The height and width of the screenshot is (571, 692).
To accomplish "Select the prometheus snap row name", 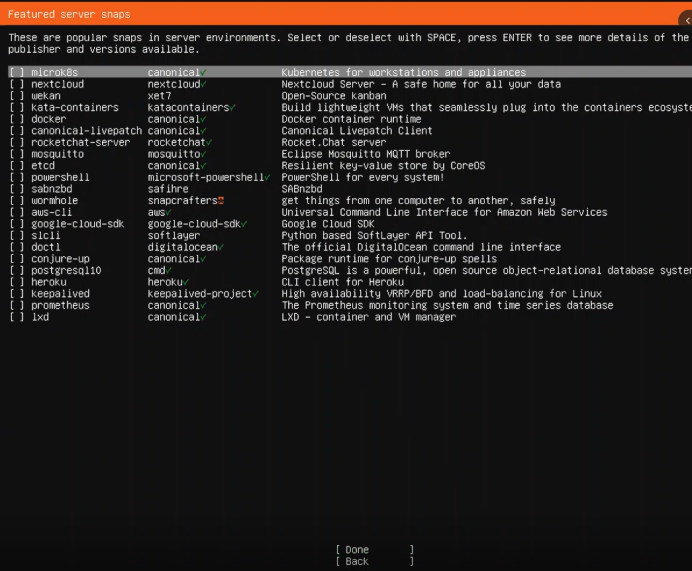I will 60,305.
